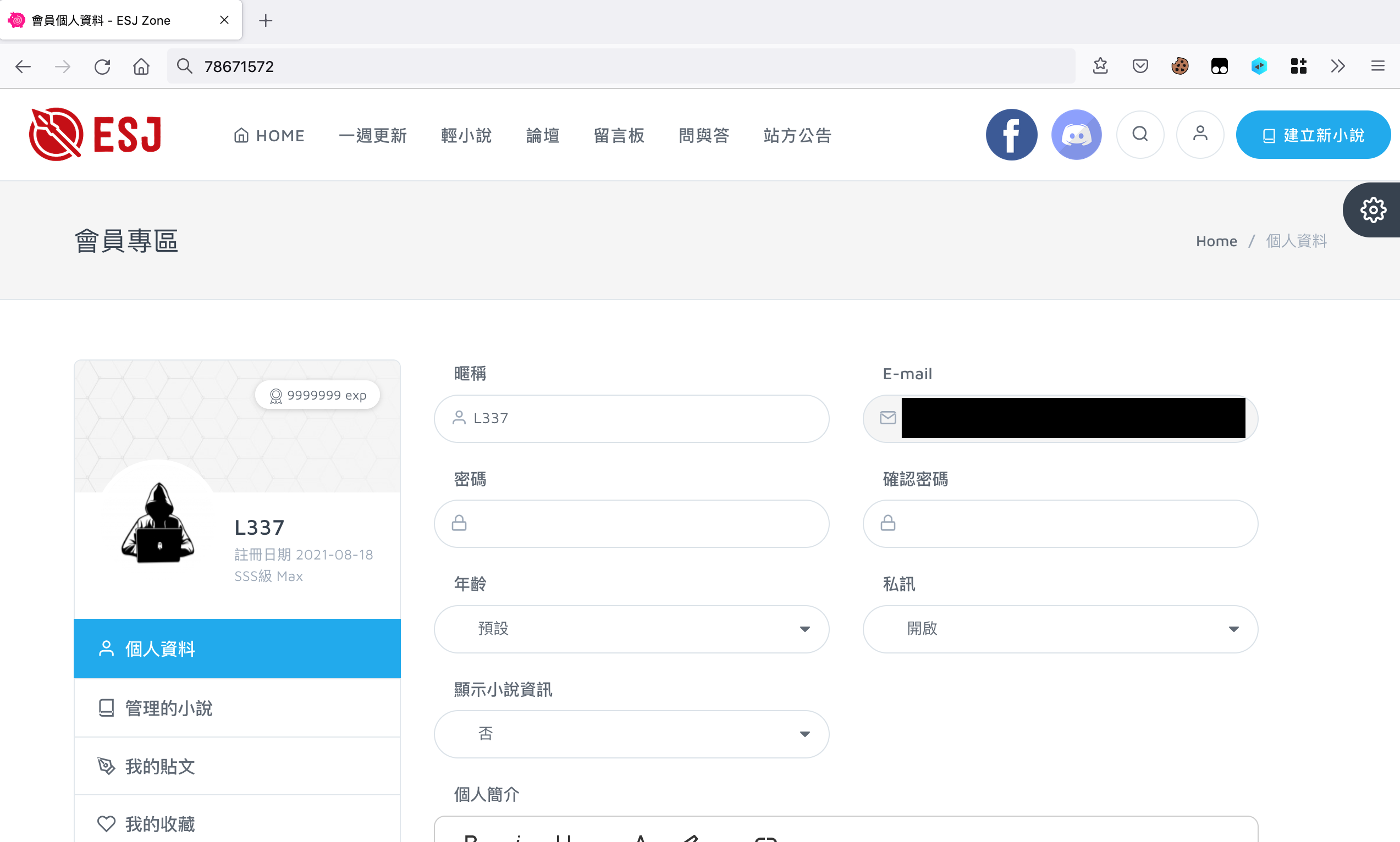Click the 密碼 password field

[x=631, y=523]
